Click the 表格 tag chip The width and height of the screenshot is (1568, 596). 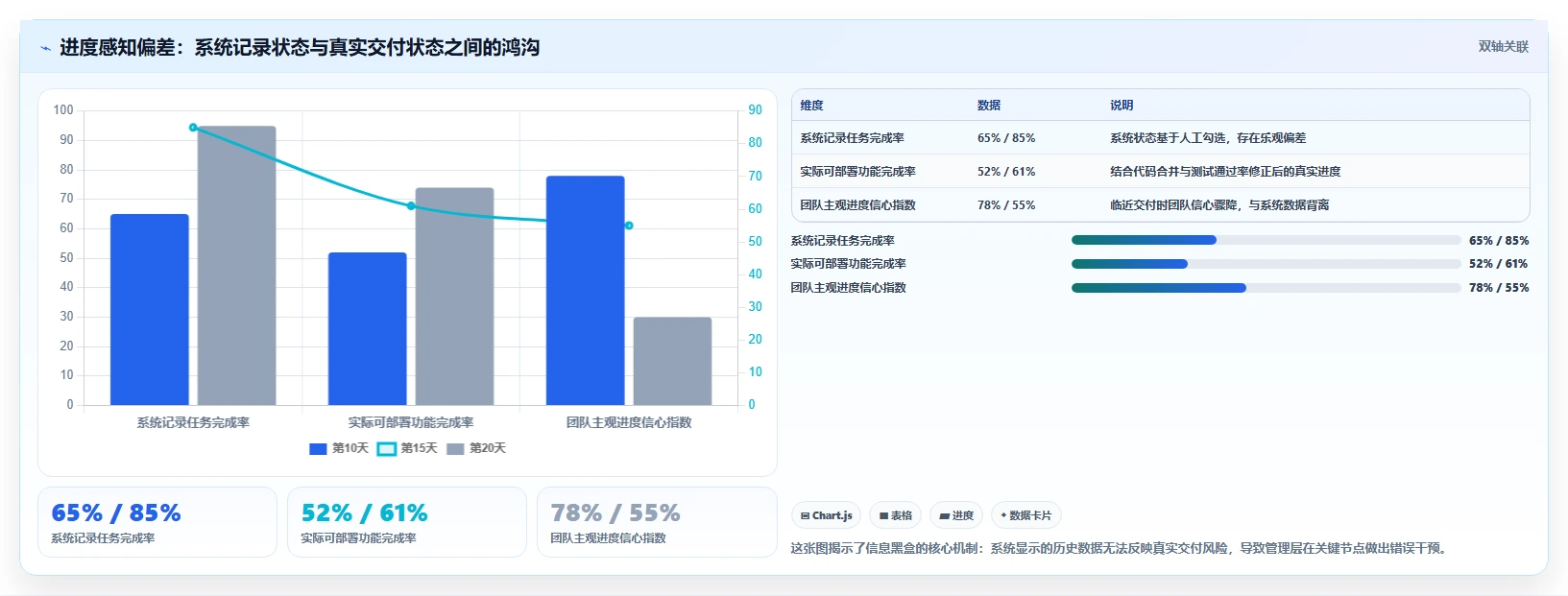click(x=895, y=515)
